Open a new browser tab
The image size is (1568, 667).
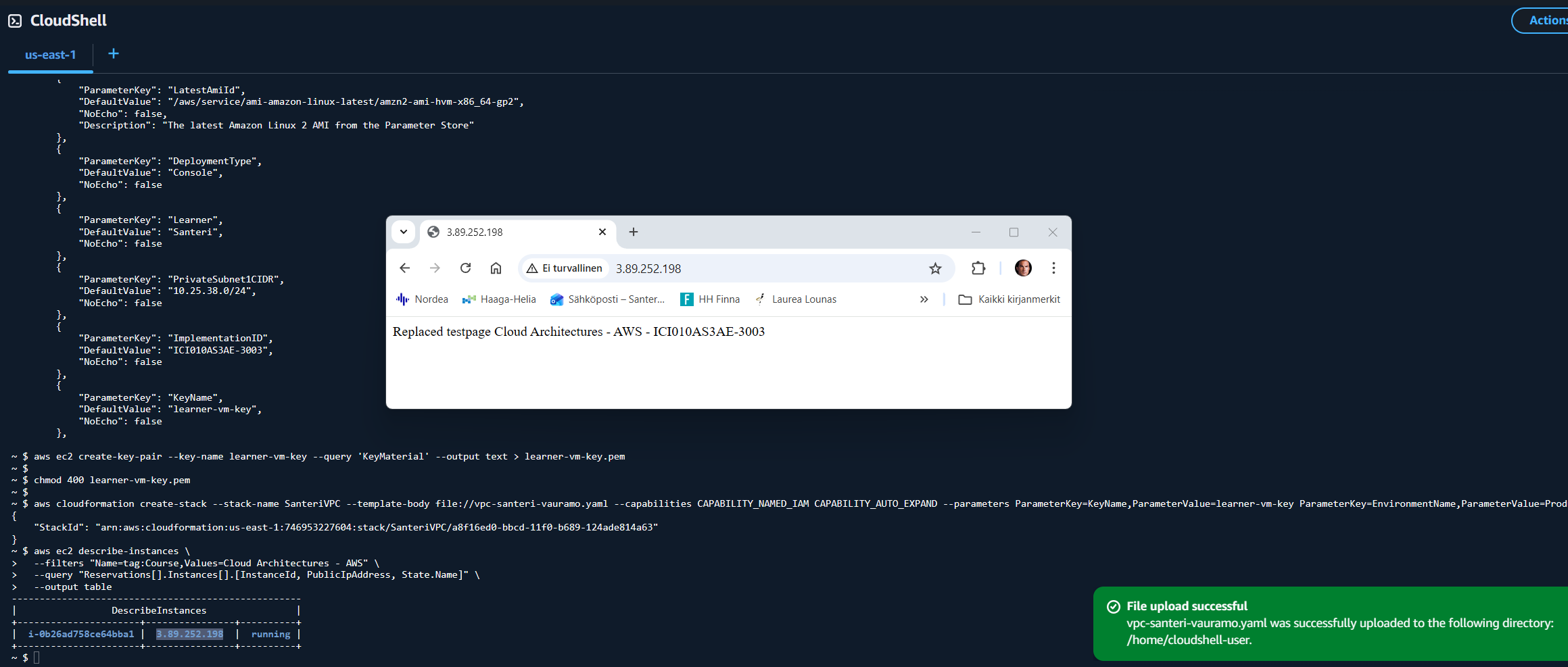coord(633,232)
